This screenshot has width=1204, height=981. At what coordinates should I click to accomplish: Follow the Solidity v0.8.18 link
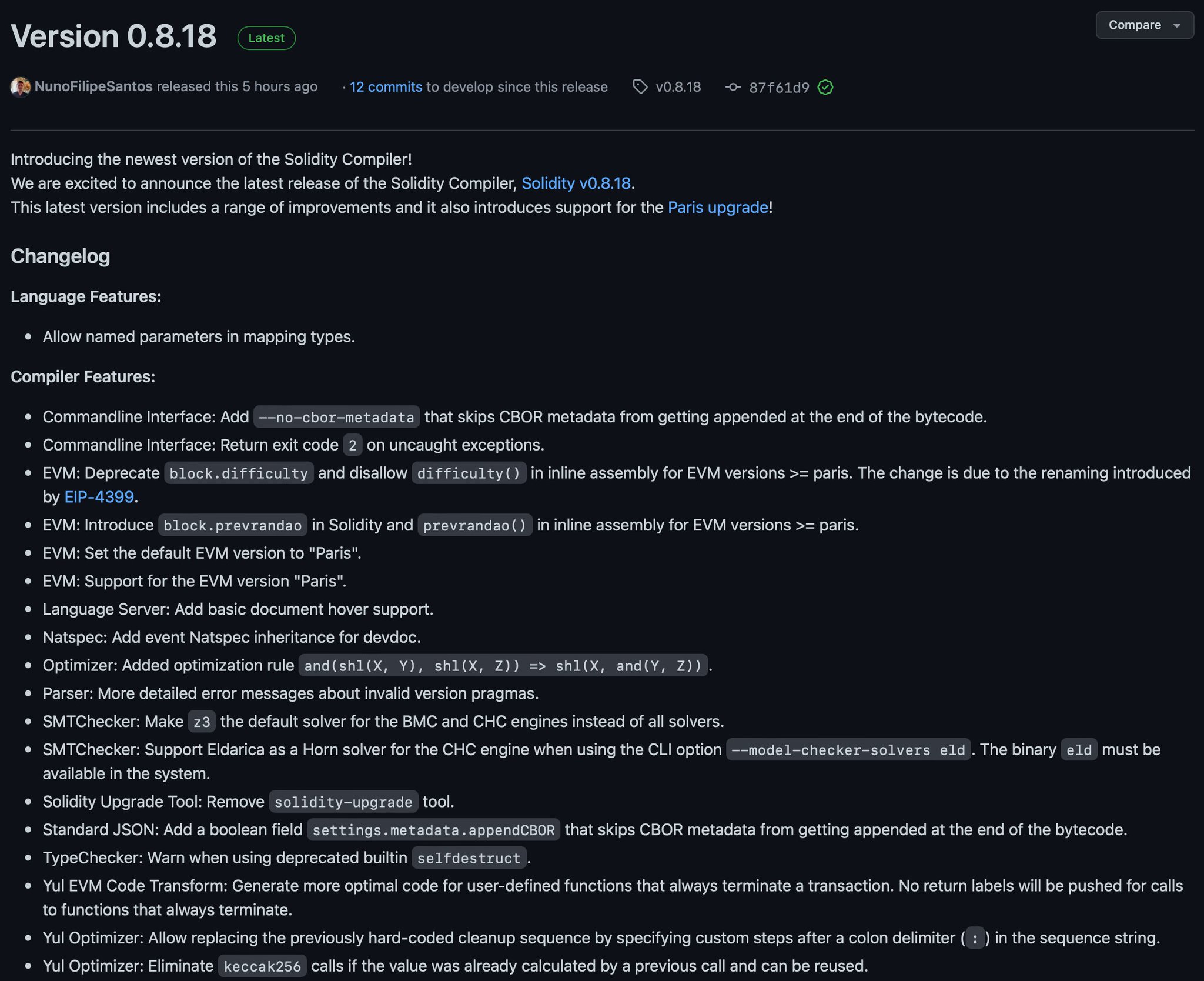point(577,183)
